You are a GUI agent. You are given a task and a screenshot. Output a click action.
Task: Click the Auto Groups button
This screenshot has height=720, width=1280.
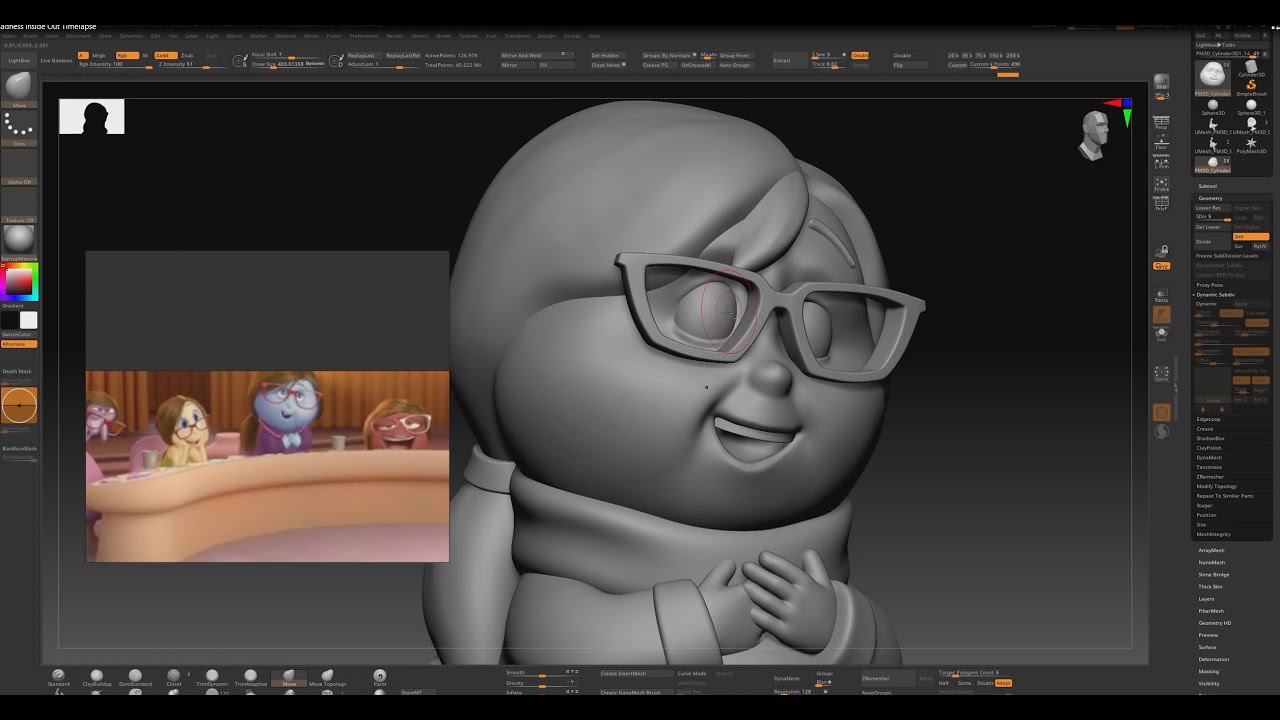point(735,65)
